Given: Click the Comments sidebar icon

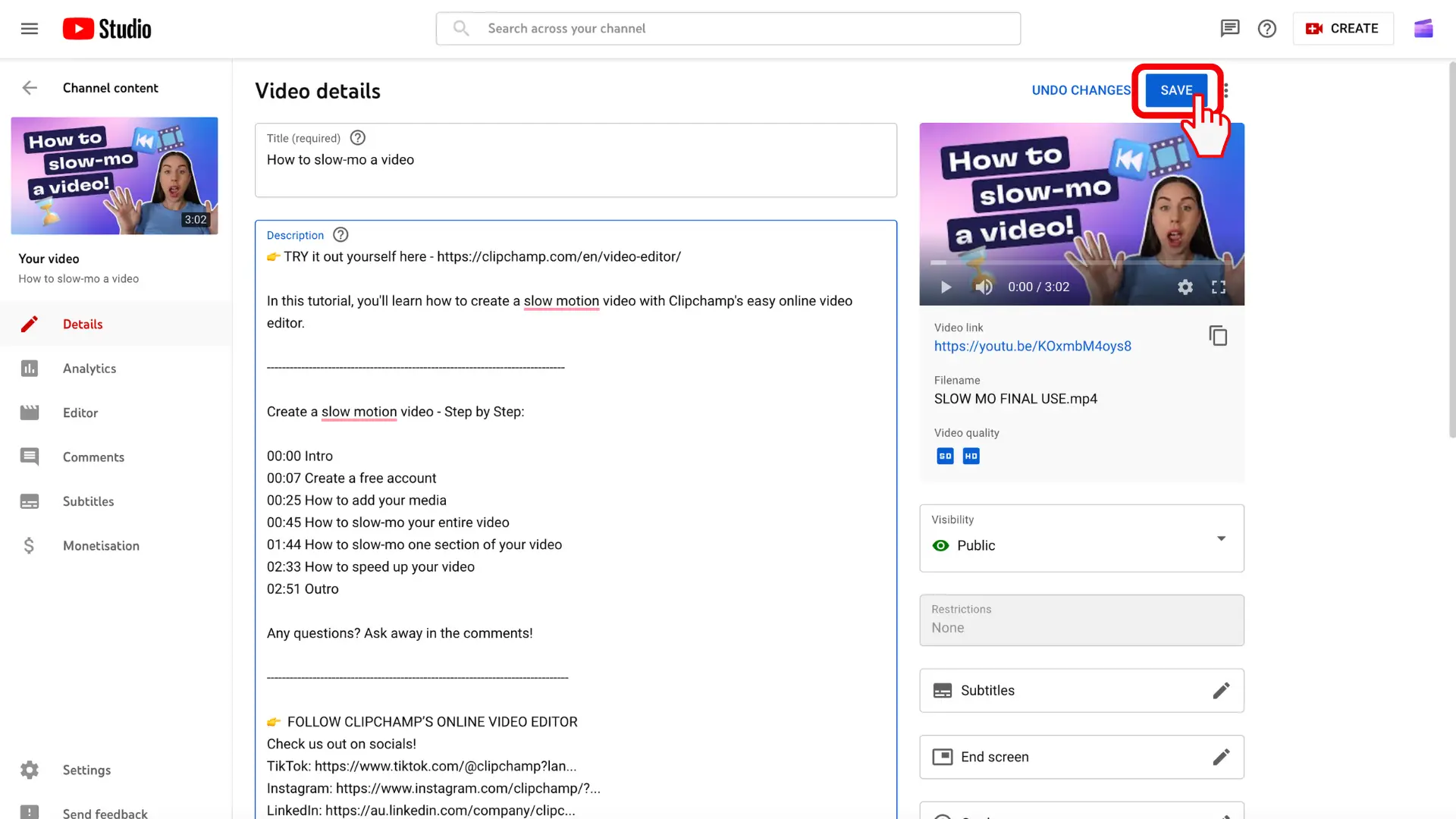Looking at the screenshot, I should (x=30, y=456).
